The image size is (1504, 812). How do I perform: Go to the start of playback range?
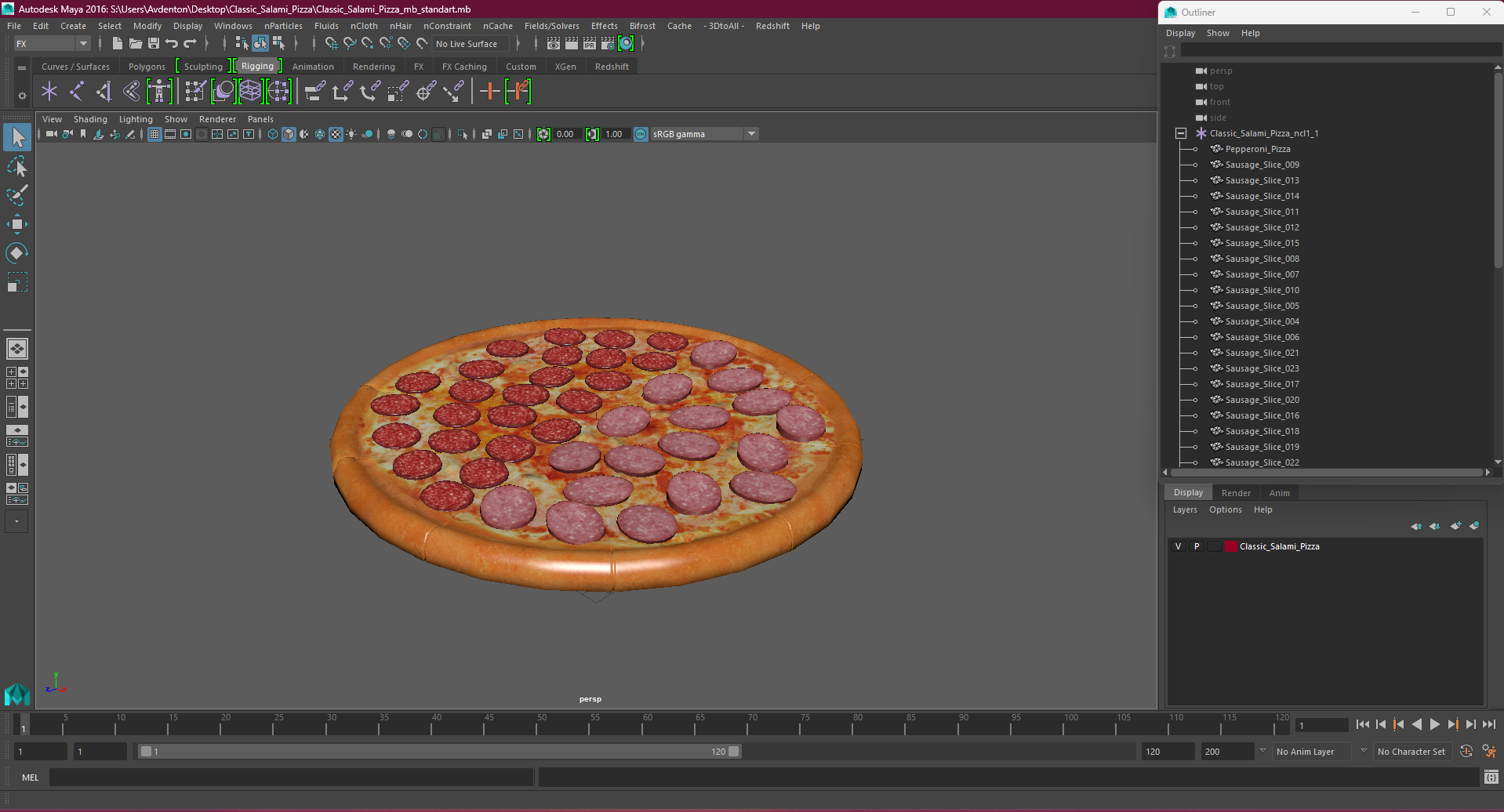(1363, 725)
